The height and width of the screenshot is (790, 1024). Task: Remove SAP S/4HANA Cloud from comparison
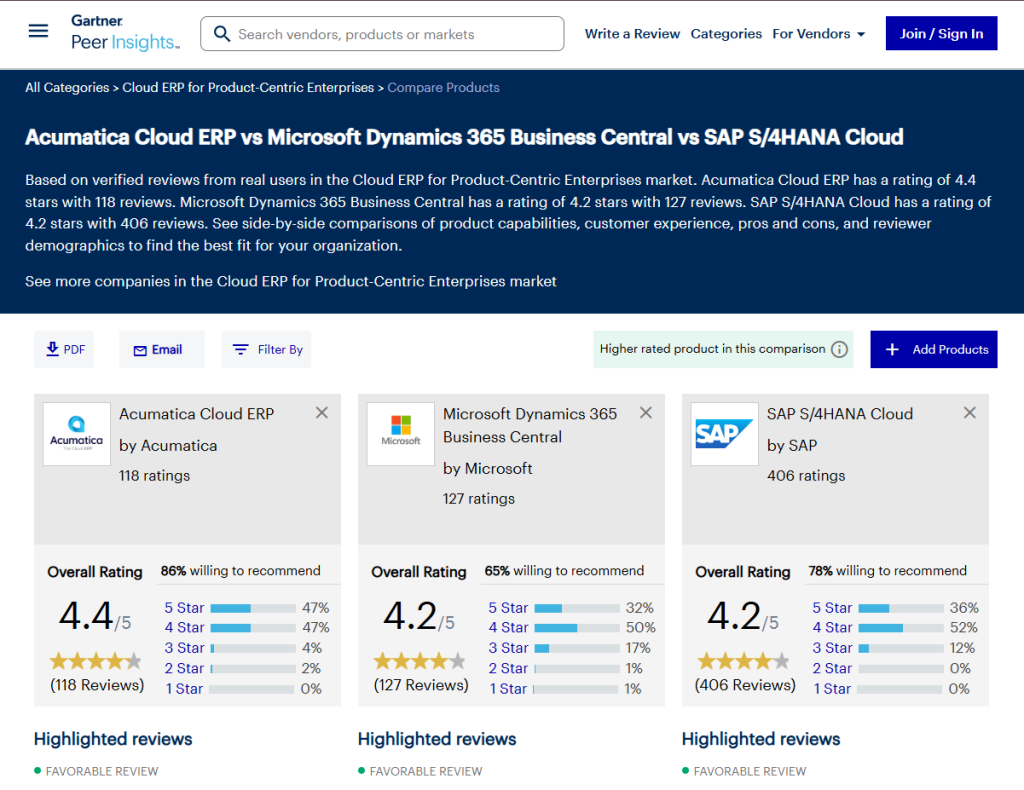click(x=970, y=413)
